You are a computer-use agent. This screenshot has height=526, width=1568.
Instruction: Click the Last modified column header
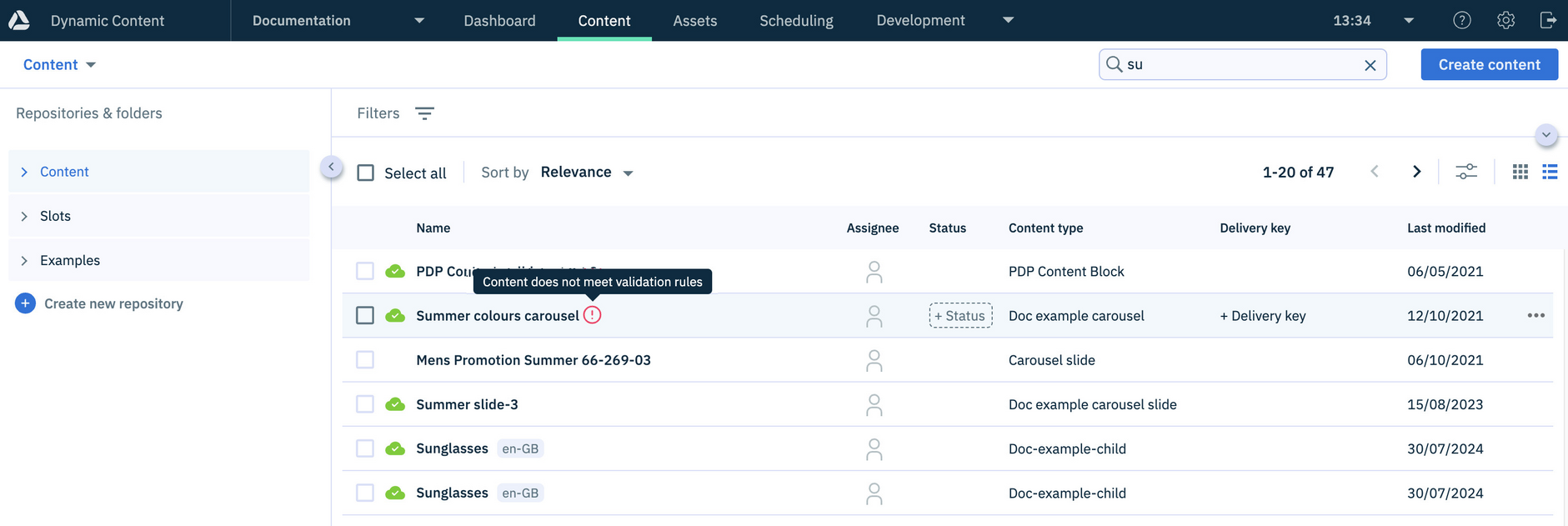pyautogui.click(x=1446, y=228)
